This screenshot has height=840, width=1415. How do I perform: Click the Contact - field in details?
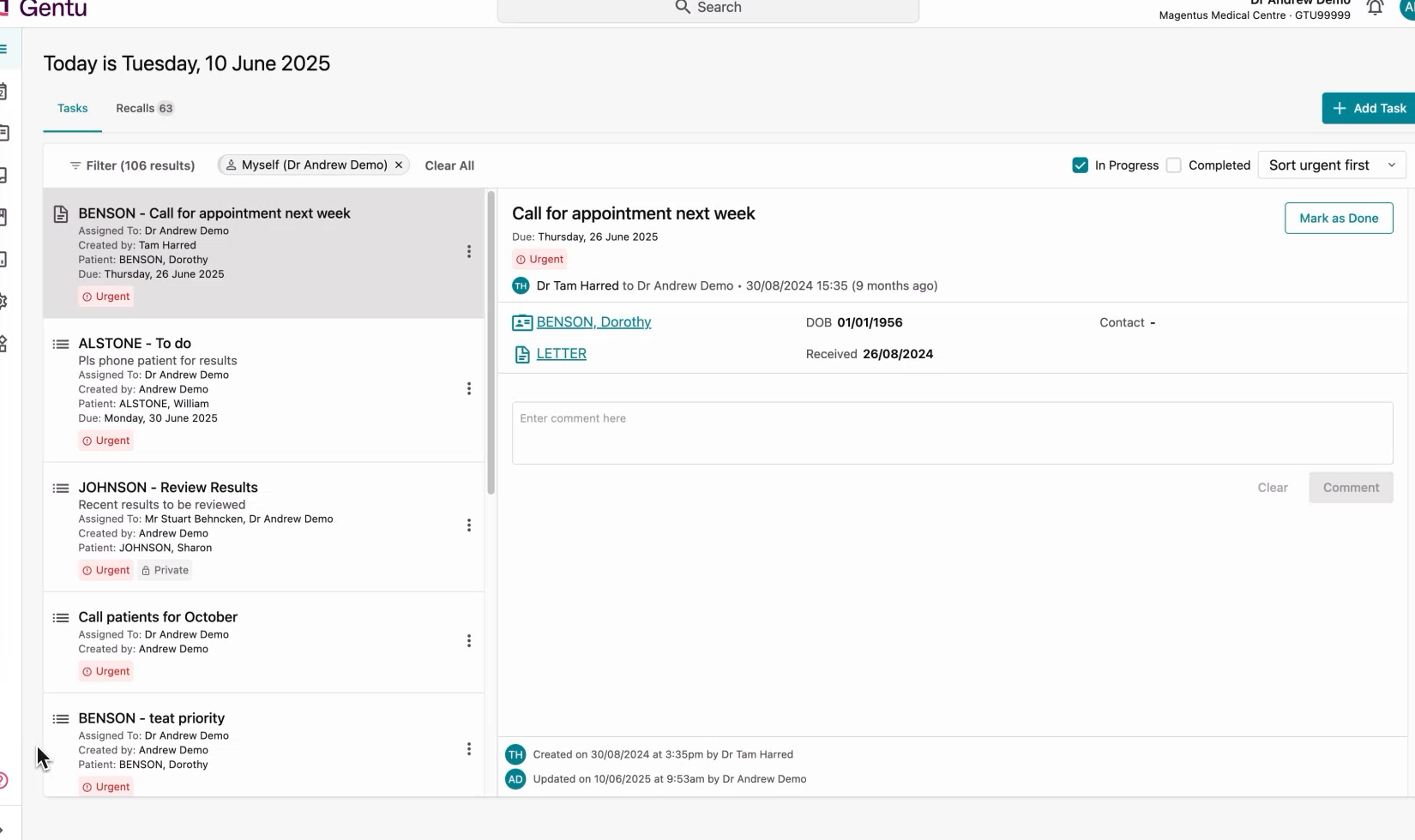(x=1128, y=322)
